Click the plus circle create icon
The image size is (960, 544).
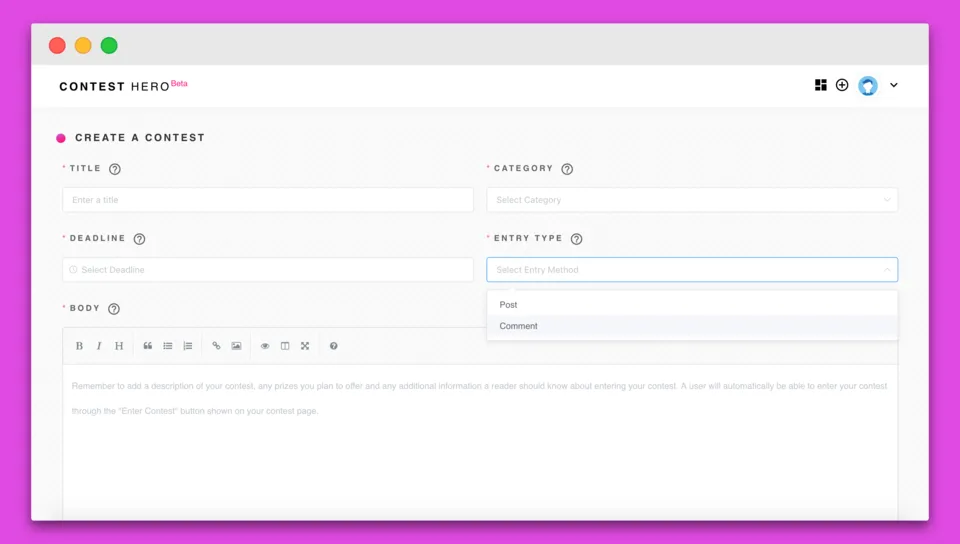(x=842, y=85)
